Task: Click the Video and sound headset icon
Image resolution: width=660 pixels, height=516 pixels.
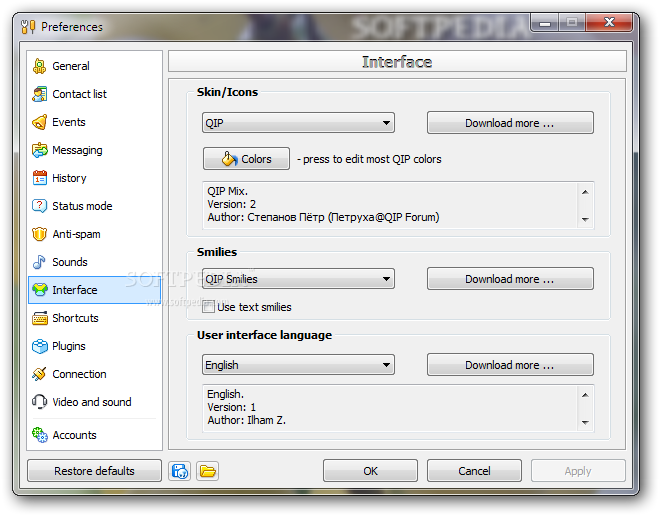Action: (40, 402)
